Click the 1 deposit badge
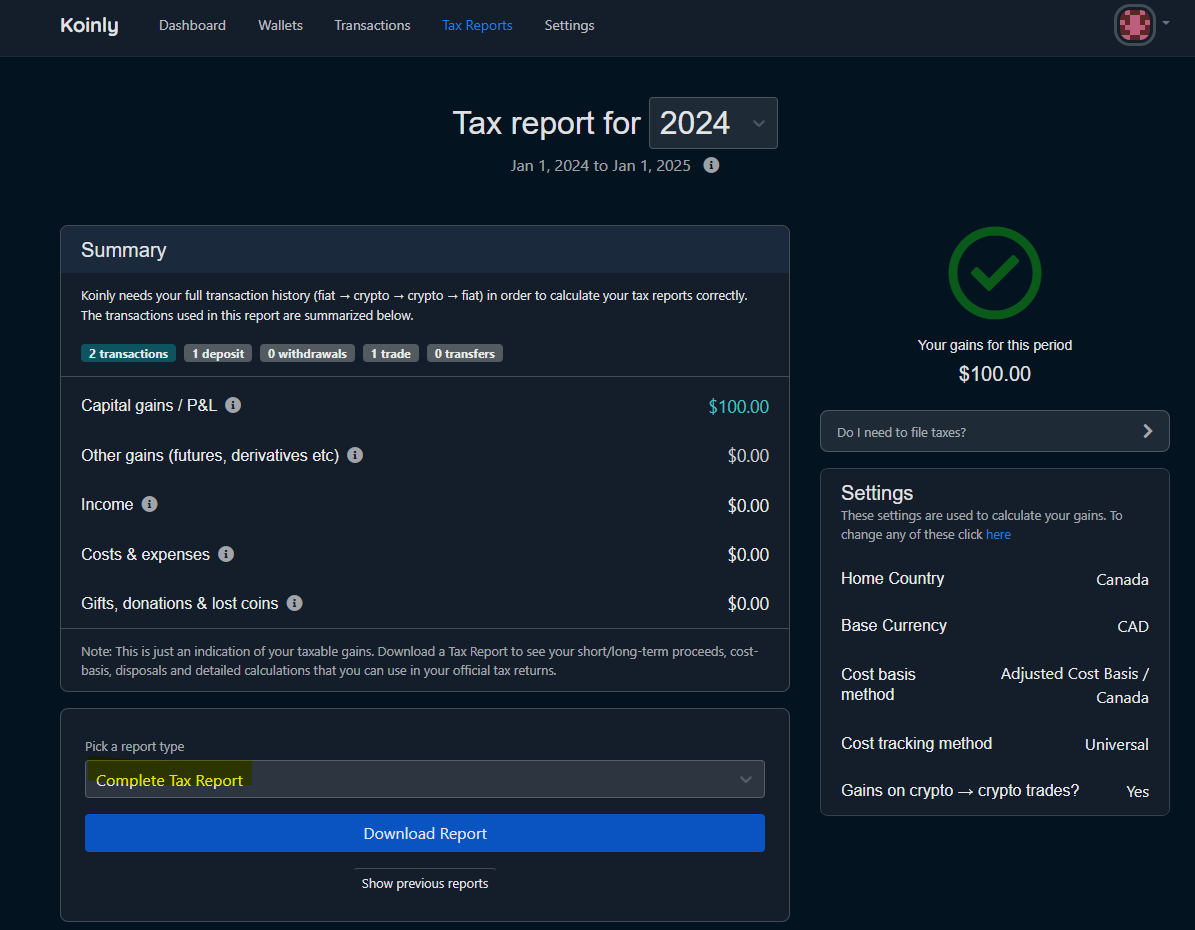The image size is (1195, 930). pos(218,354)
